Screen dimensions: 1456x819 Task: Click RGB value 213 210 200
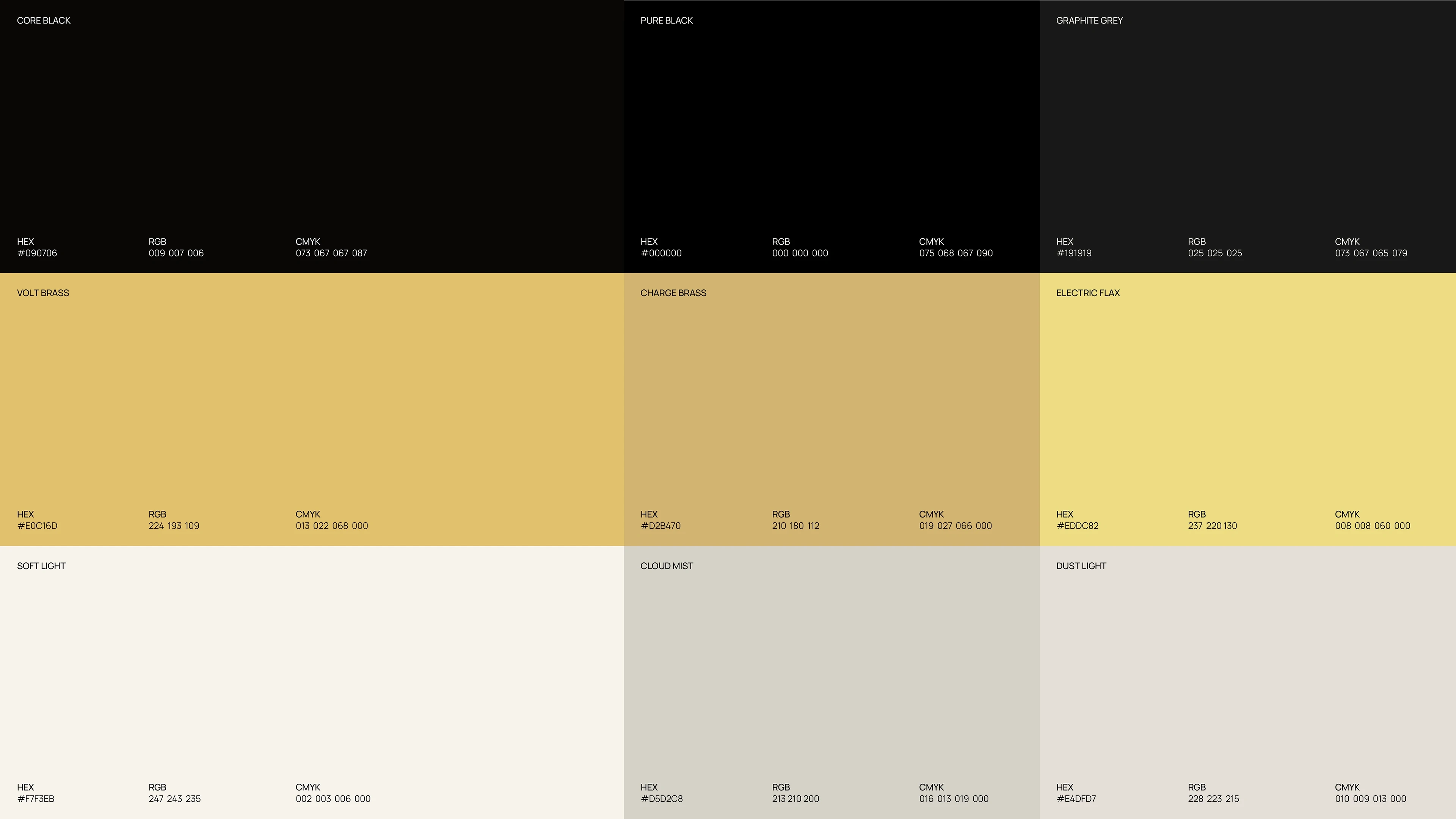[x=795, y=799]
